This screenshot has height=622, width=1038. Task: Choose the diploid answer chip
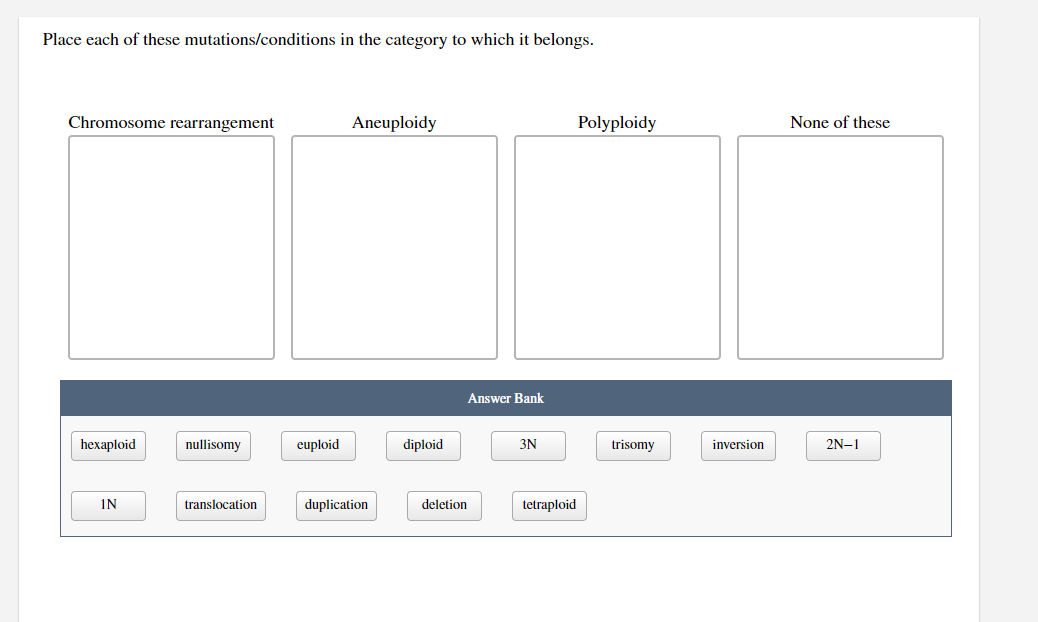[x=423, y=445]
